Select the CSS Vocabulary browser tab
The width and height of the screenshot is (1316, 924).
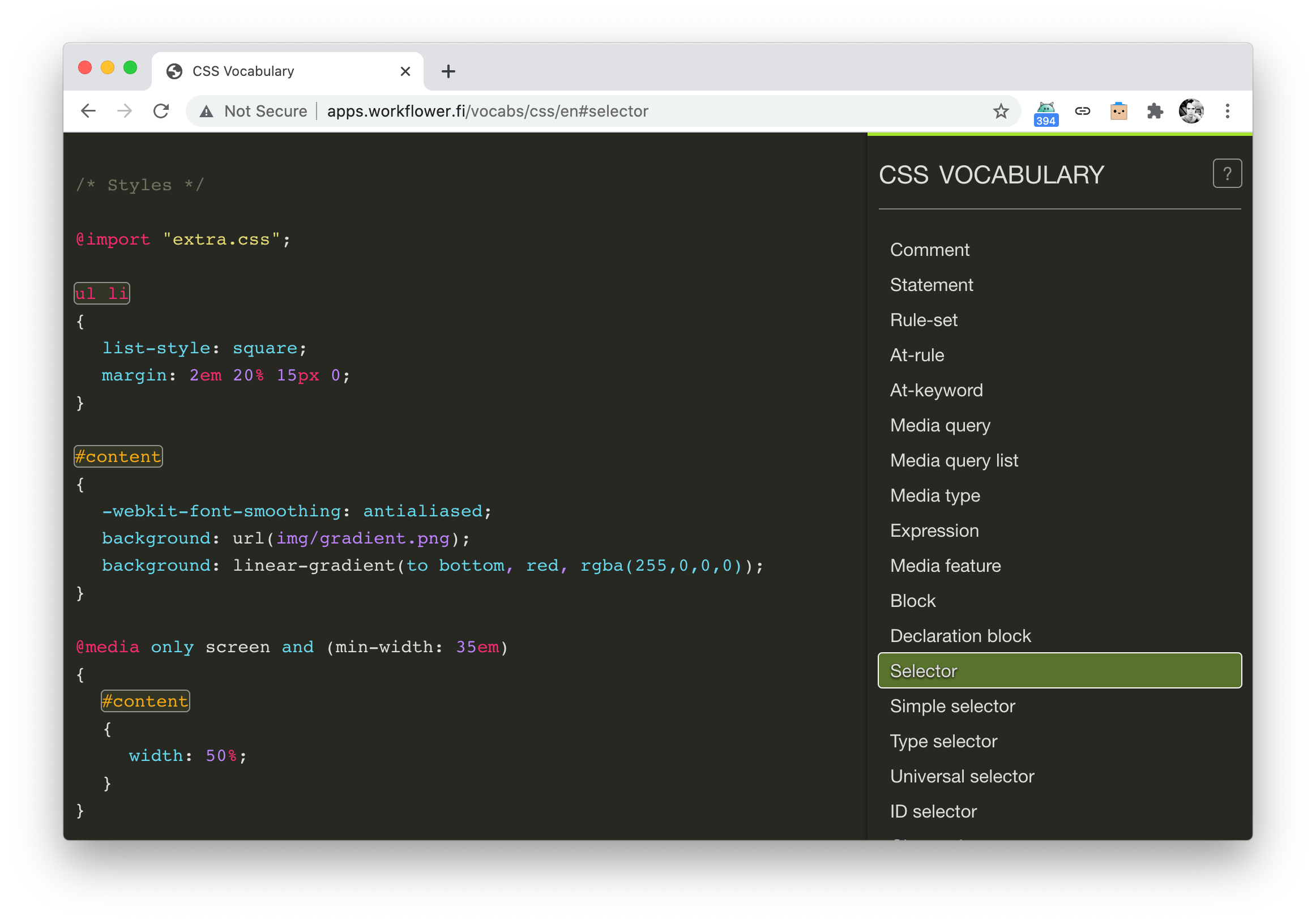(275, 71)
